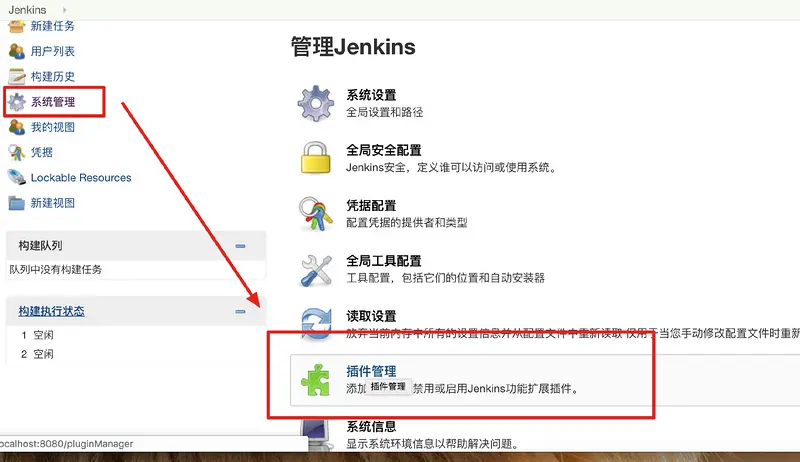Viewport: 800px width, 462px height.
Task: Click the 配置凭据的提供者和类型 description
Action: tap(407, 223)
